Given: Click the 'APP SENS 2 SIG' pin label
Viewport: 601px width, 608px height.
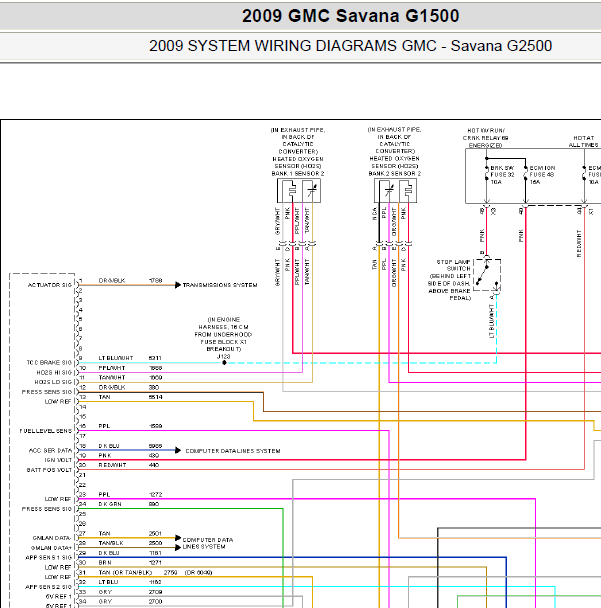Looking at the screenshot, I should [x=48, y=587].
